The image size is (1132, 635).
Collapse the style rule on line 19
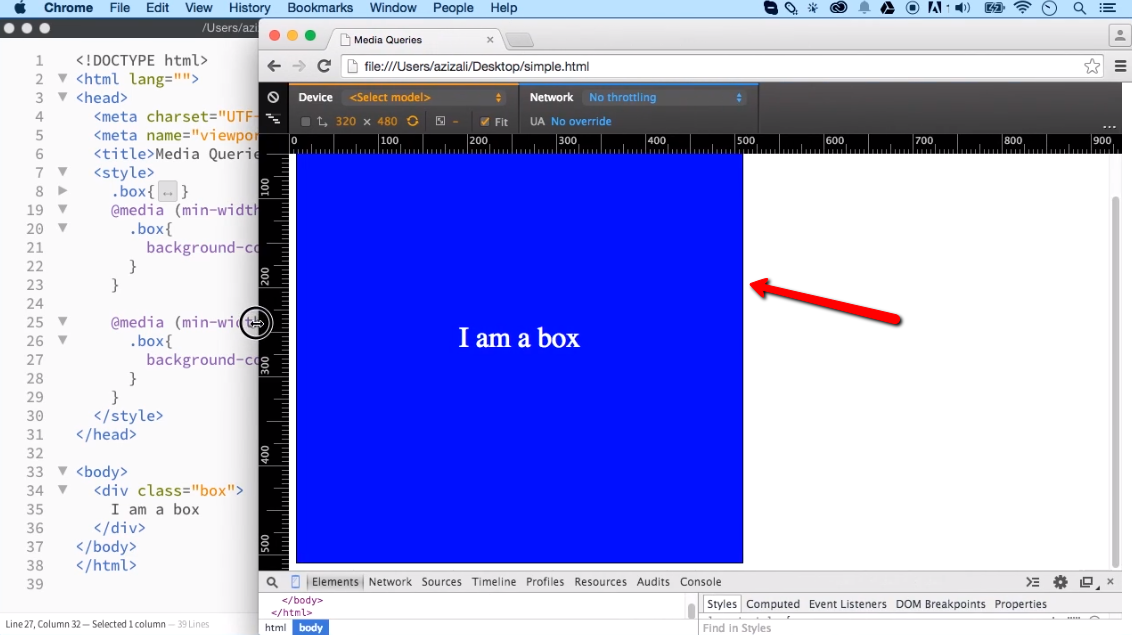62,209
